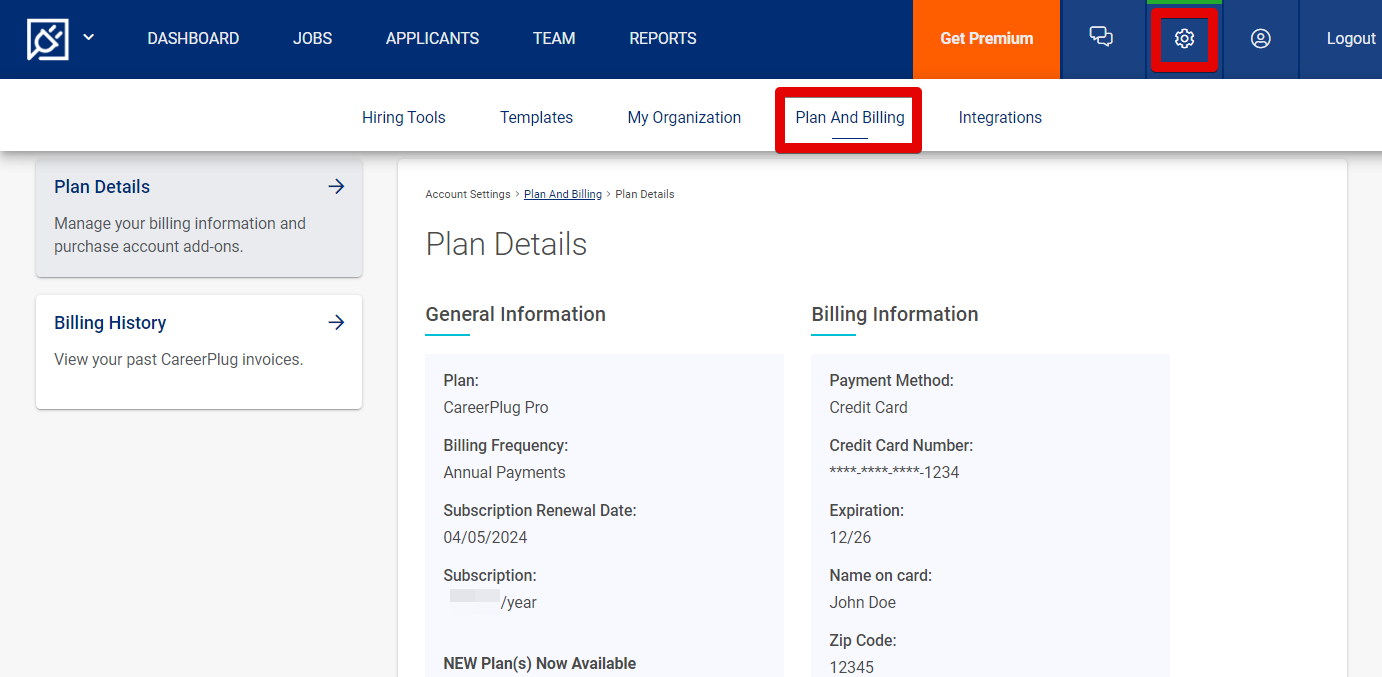
Task: Navigate to the Dashboard menu item
Action: pyautogui.click(x=193, y=38)
